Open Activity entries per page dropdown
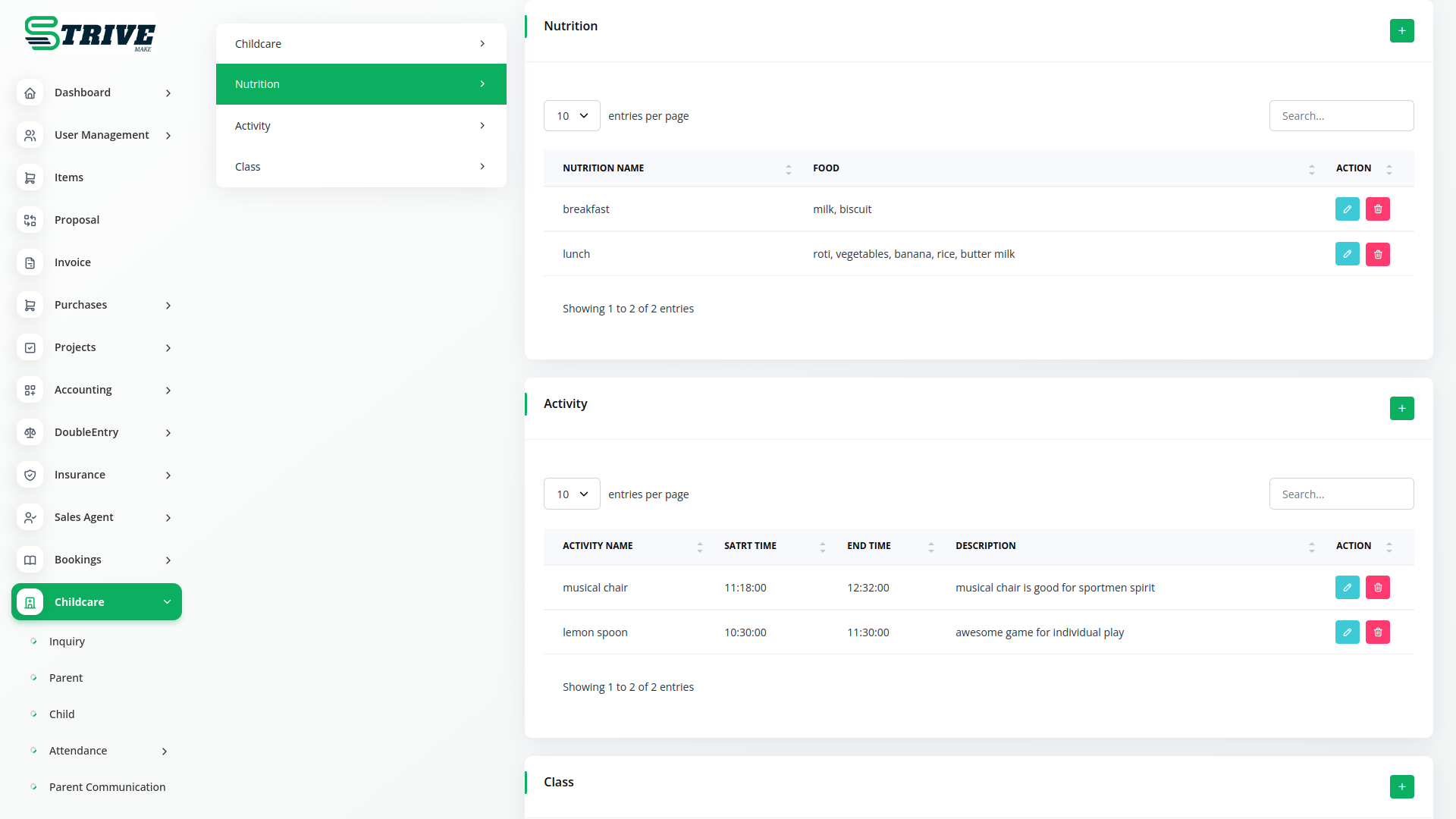 [x=572, y=494]
